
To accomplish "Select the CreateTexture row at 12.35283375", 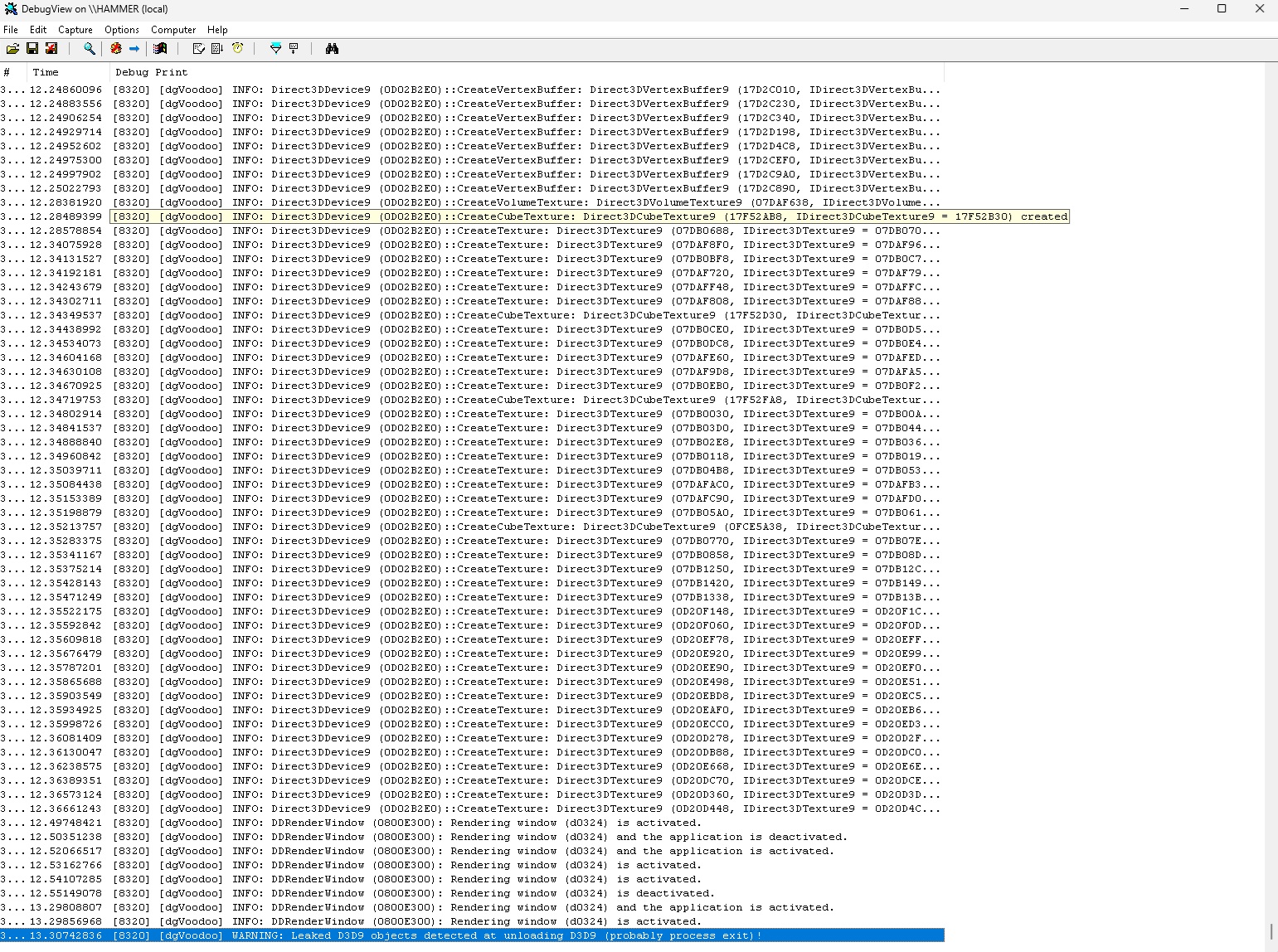I will click(x=472, y=541).
